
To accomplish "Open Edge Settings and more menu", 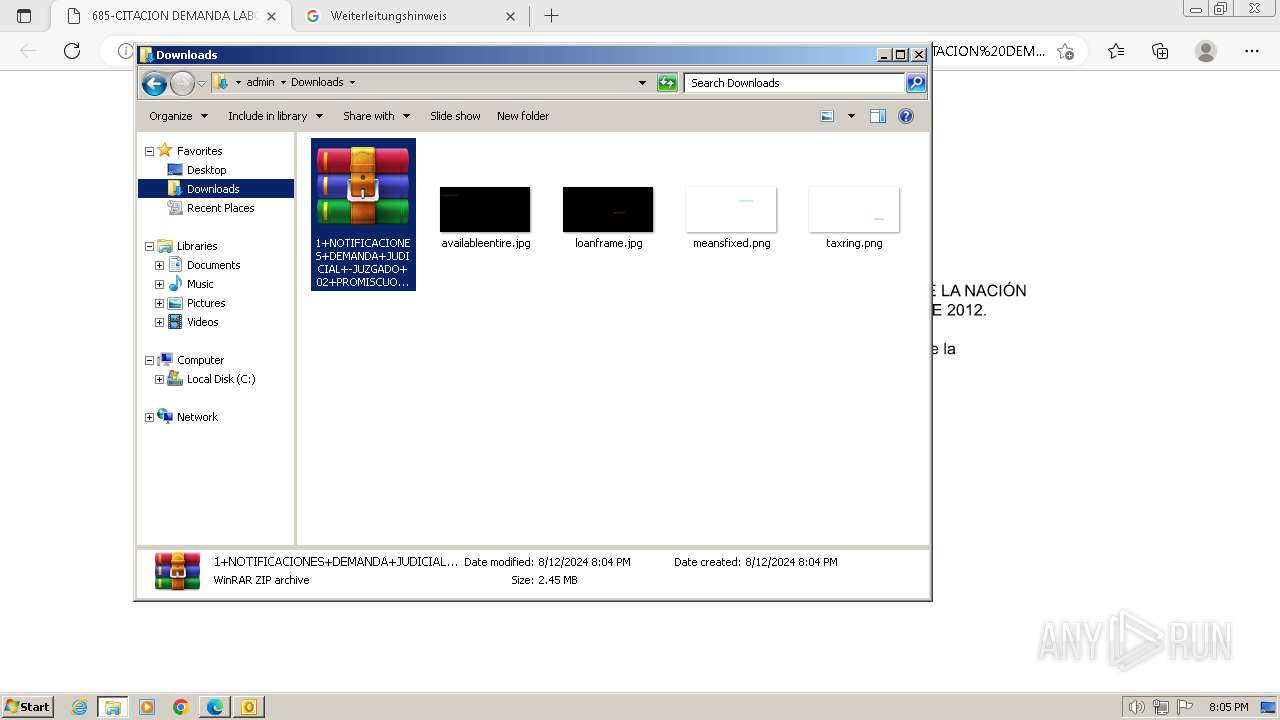I will (x=1252, y=51).
